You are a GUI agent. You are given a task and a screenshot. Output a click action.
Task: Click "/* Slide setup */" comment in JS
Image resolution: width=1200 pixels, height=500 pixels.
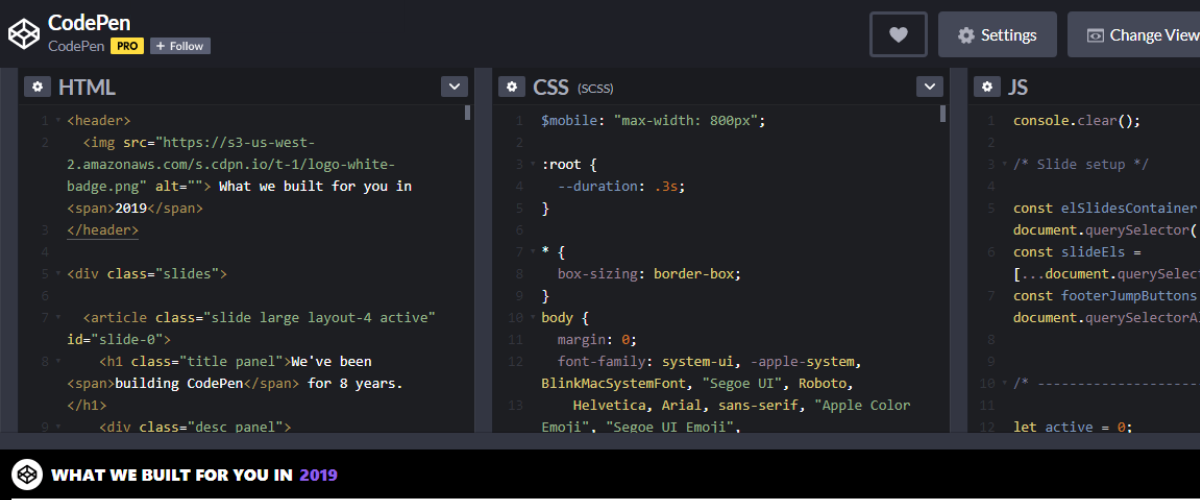1081,164
